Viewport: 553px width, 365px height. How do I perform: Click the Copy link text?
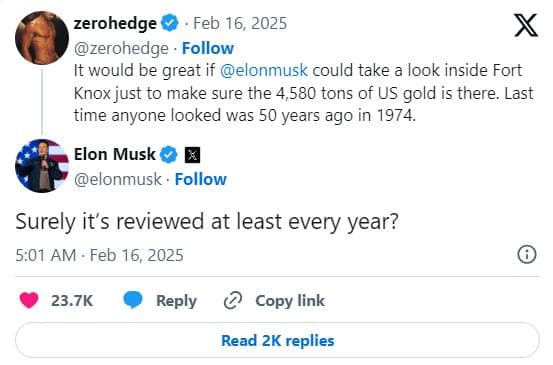290,301
